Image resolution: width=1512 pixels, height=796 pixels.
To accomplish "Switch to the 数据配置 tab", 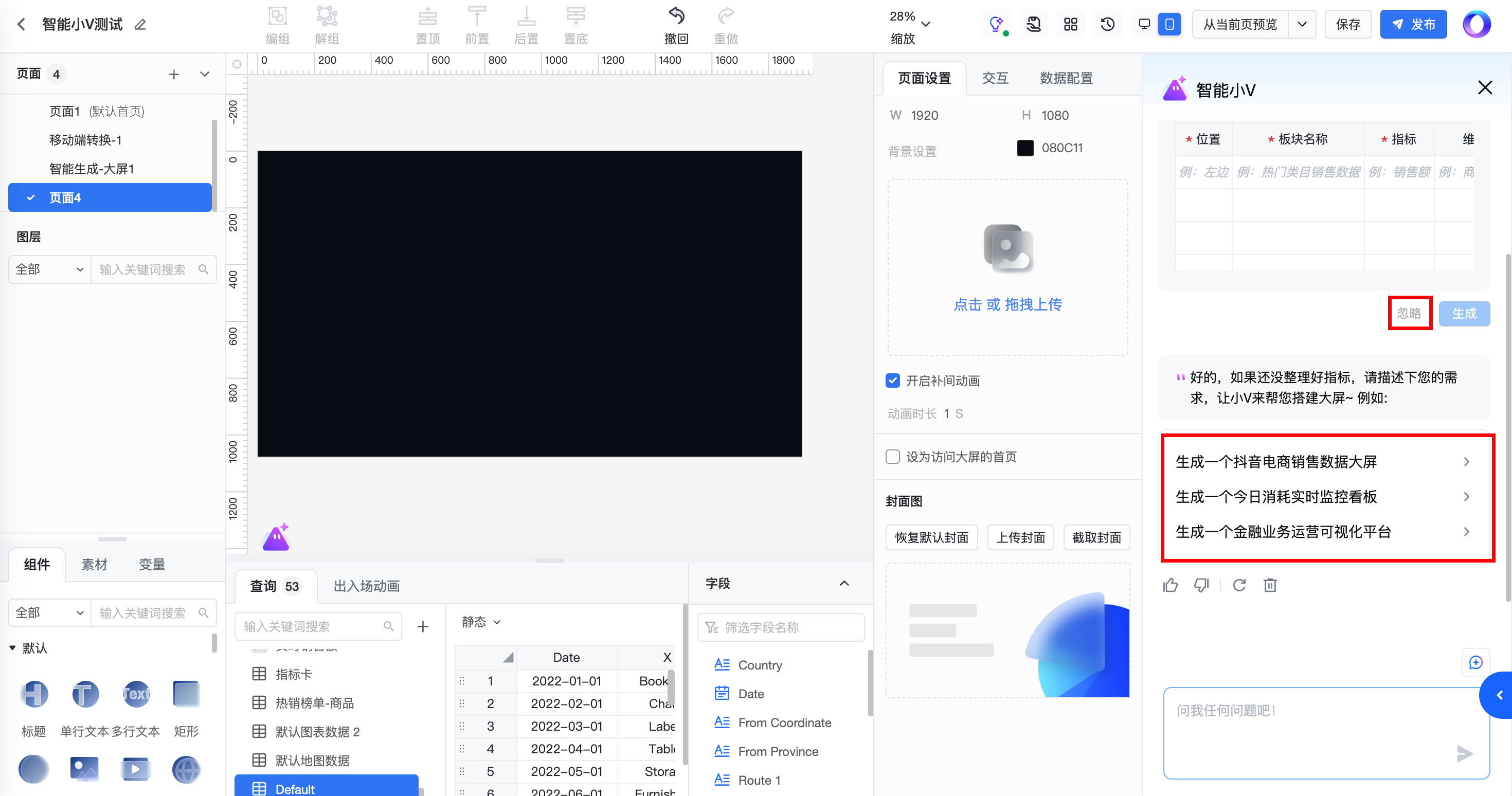I will [1066, 78].
